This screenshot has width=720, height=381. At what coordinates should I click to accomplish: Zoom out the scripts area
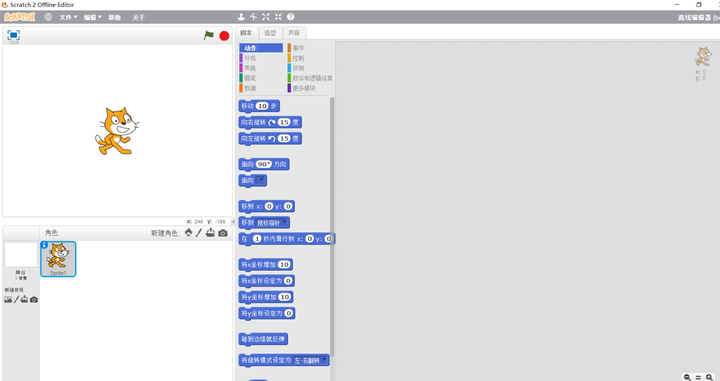687,377
